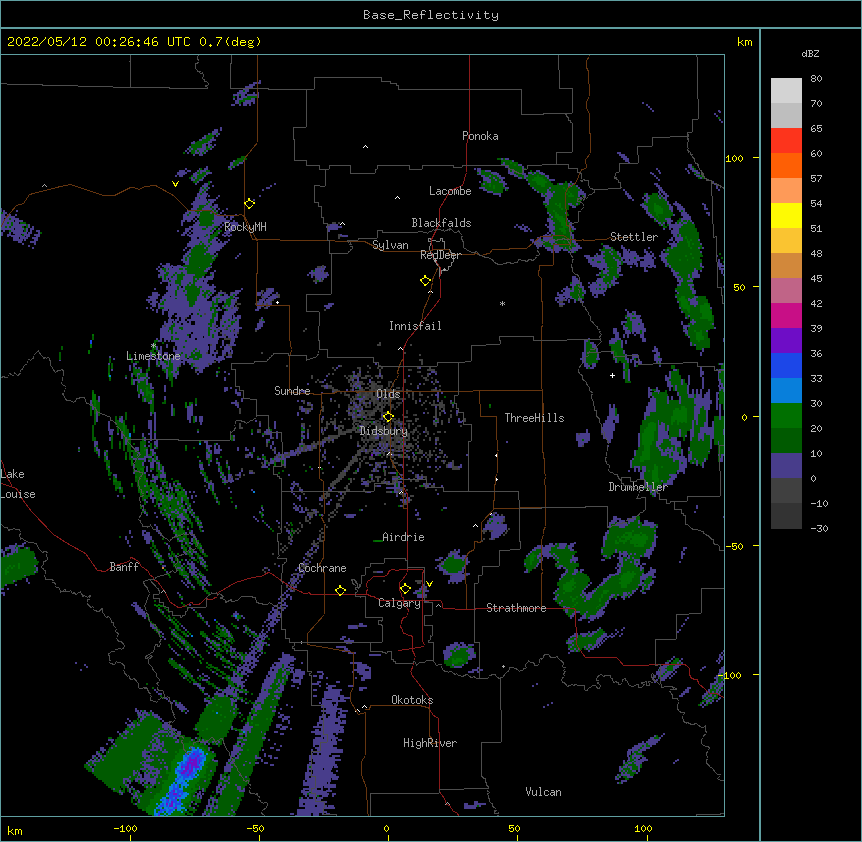This screenshot has width=862, height=842.
Task: Select the RockyMH label
Action: tap(245, 227)
